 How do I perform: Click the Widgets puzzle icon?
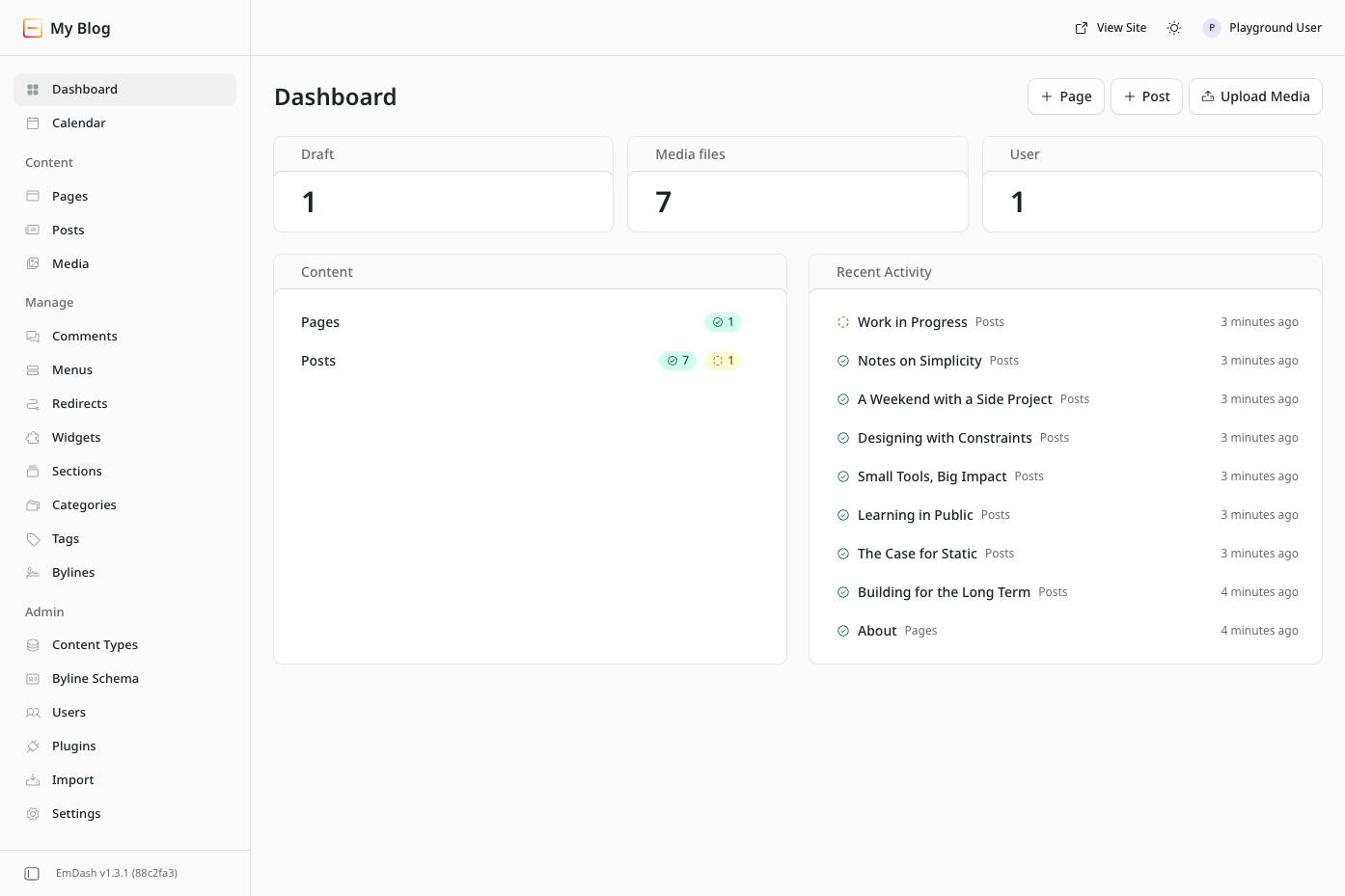pos(33,438)
